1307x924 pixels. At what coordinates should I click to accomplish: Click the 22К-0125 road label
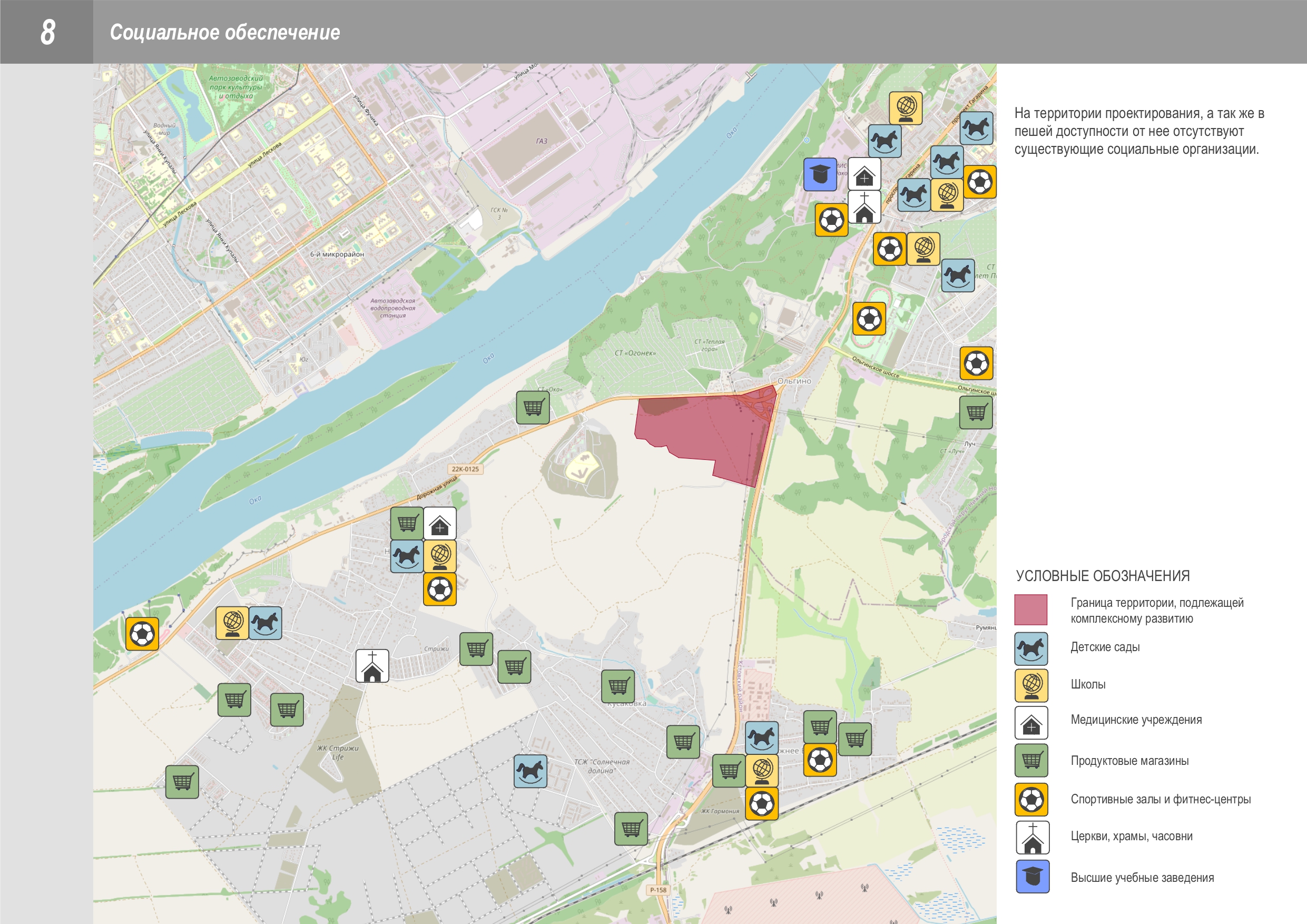coord(465,469)
